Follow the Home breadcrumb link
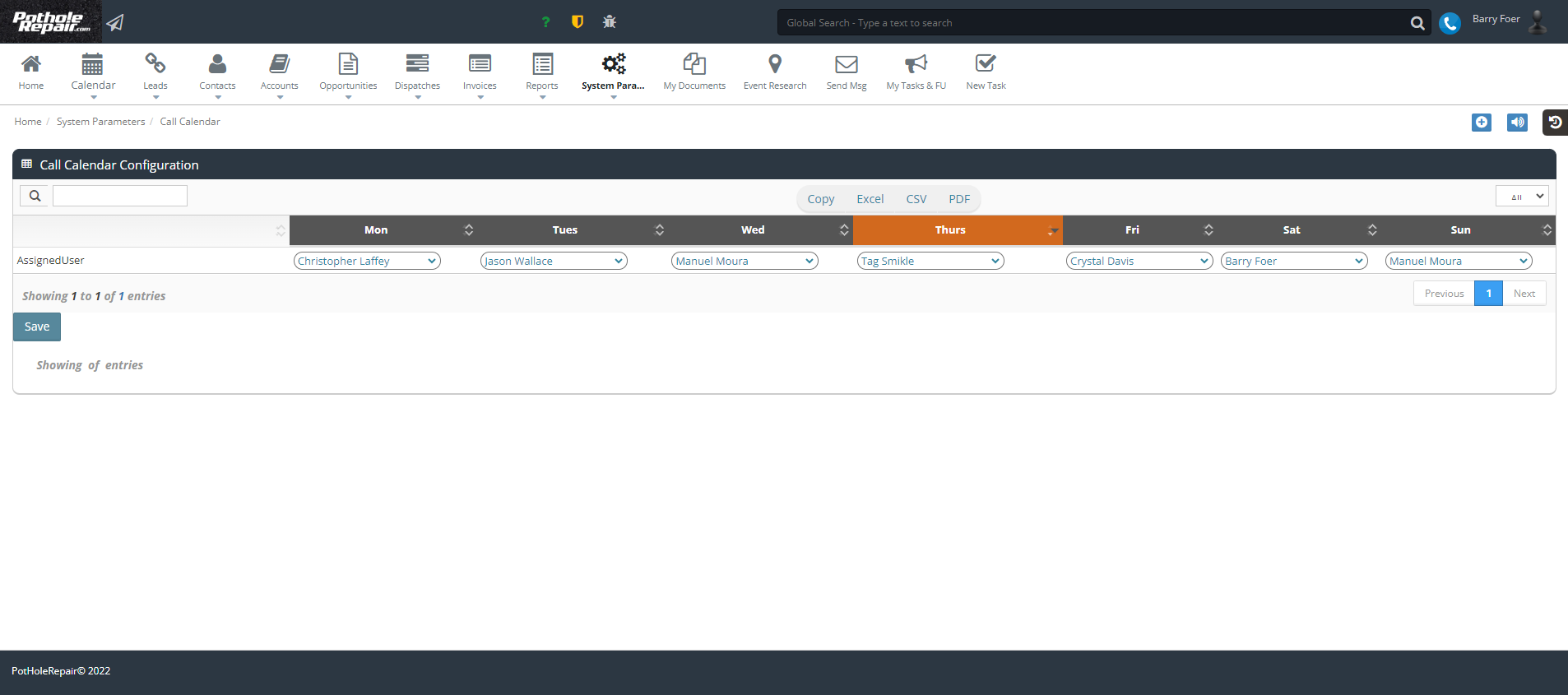 click(28, 122)
